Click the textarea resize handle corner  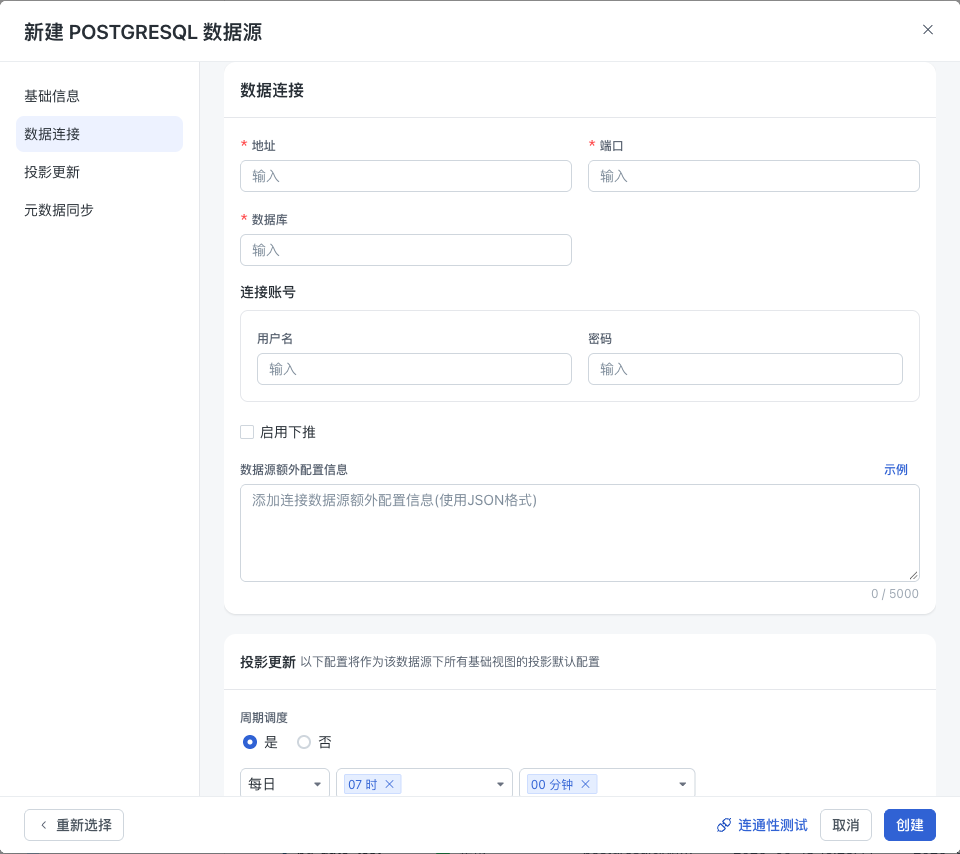[913, 575]
